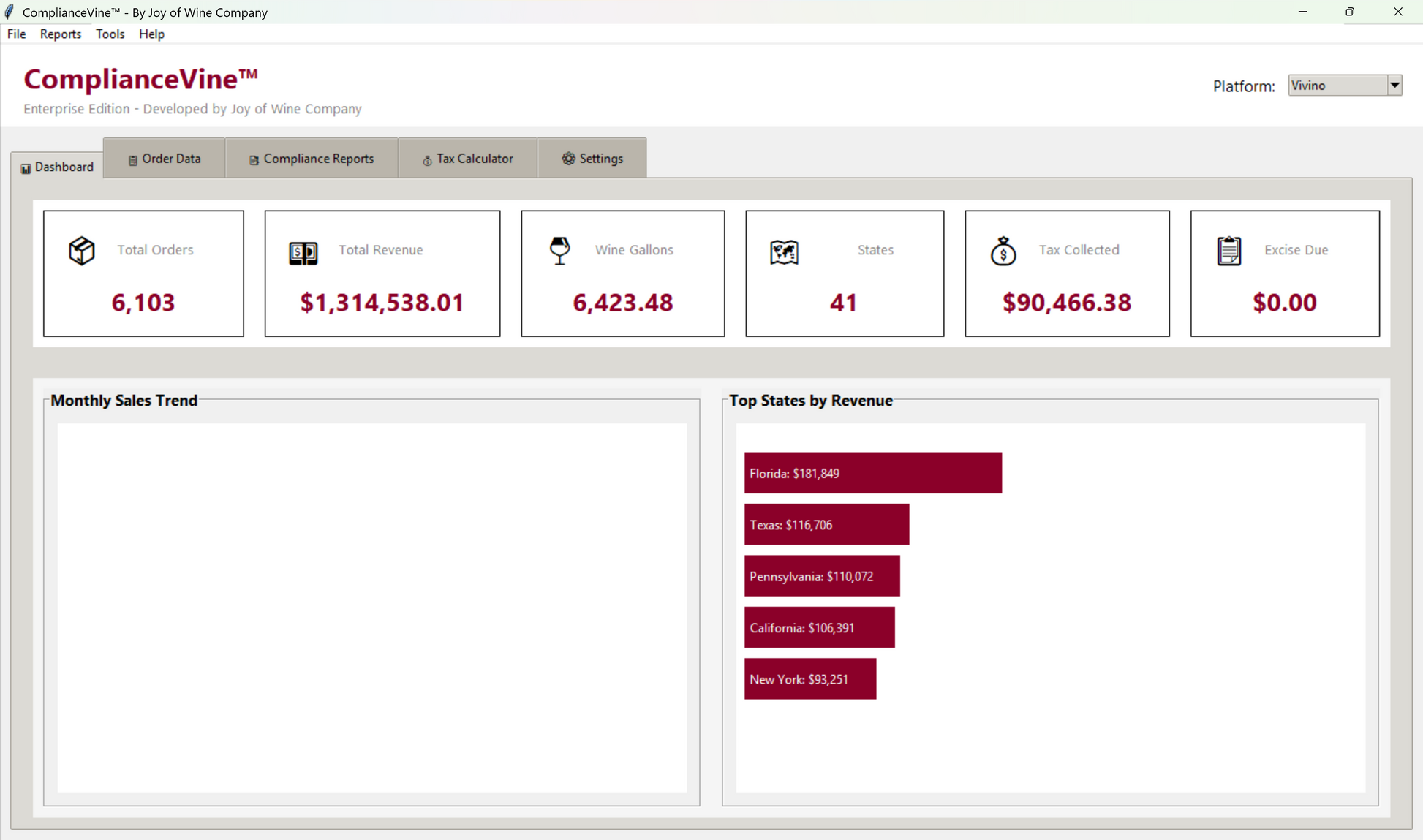Switch to the Compliance Reports tab
The width and height of the screenshot is (1423, 840).
(x=312, y=158)
